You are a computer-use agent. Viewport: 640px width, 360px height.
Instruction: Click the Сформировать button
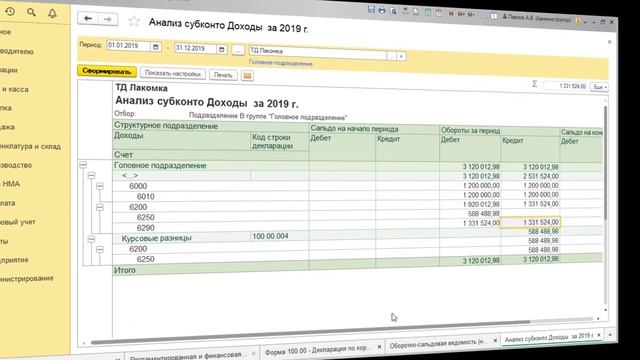click(x=107, y=71)
